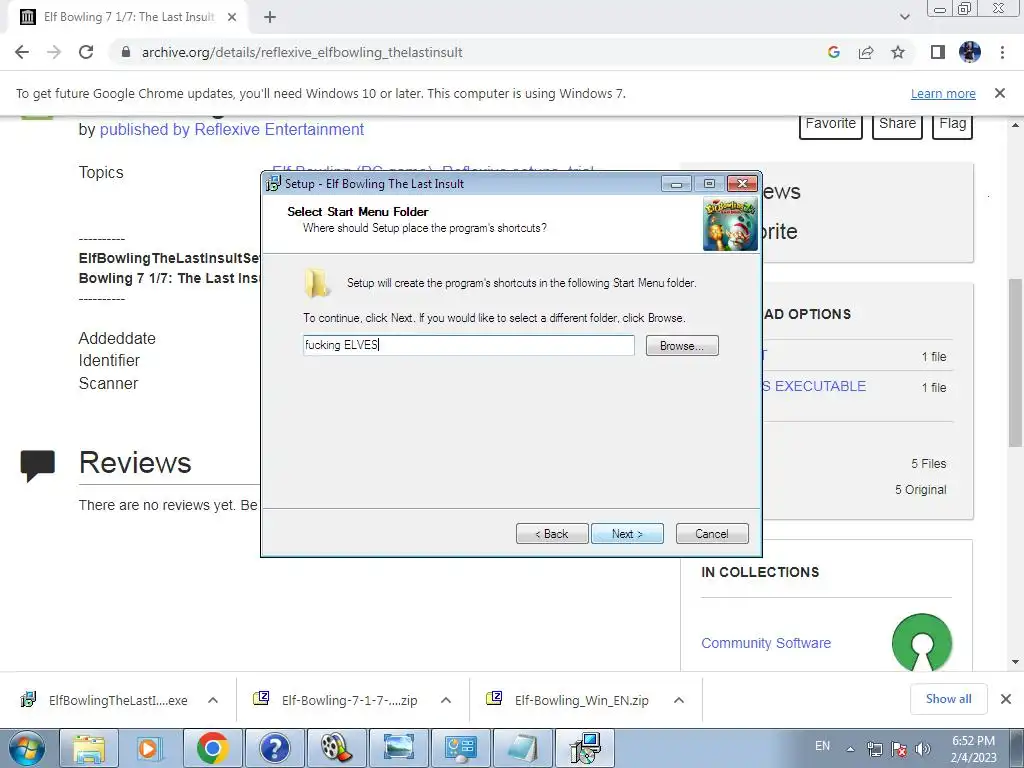
Task: Switch to the Setup installer taskbar icon
Action: tap(584, 748)
